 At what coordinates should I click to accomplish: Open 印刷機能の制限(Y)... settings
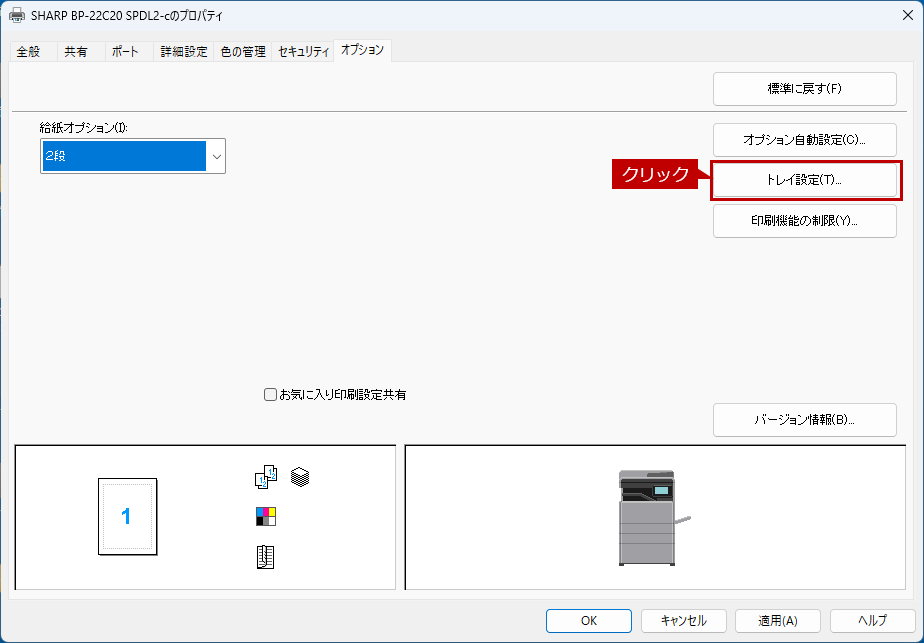tap(804, 221)
